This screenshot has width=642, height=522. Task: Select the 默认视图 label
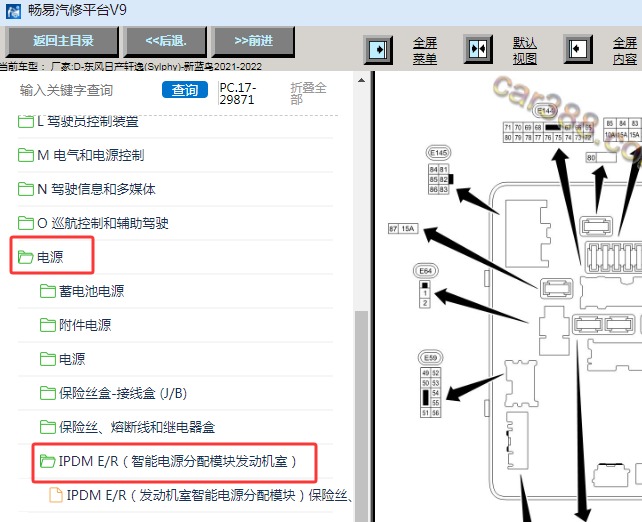coord(525,50)
